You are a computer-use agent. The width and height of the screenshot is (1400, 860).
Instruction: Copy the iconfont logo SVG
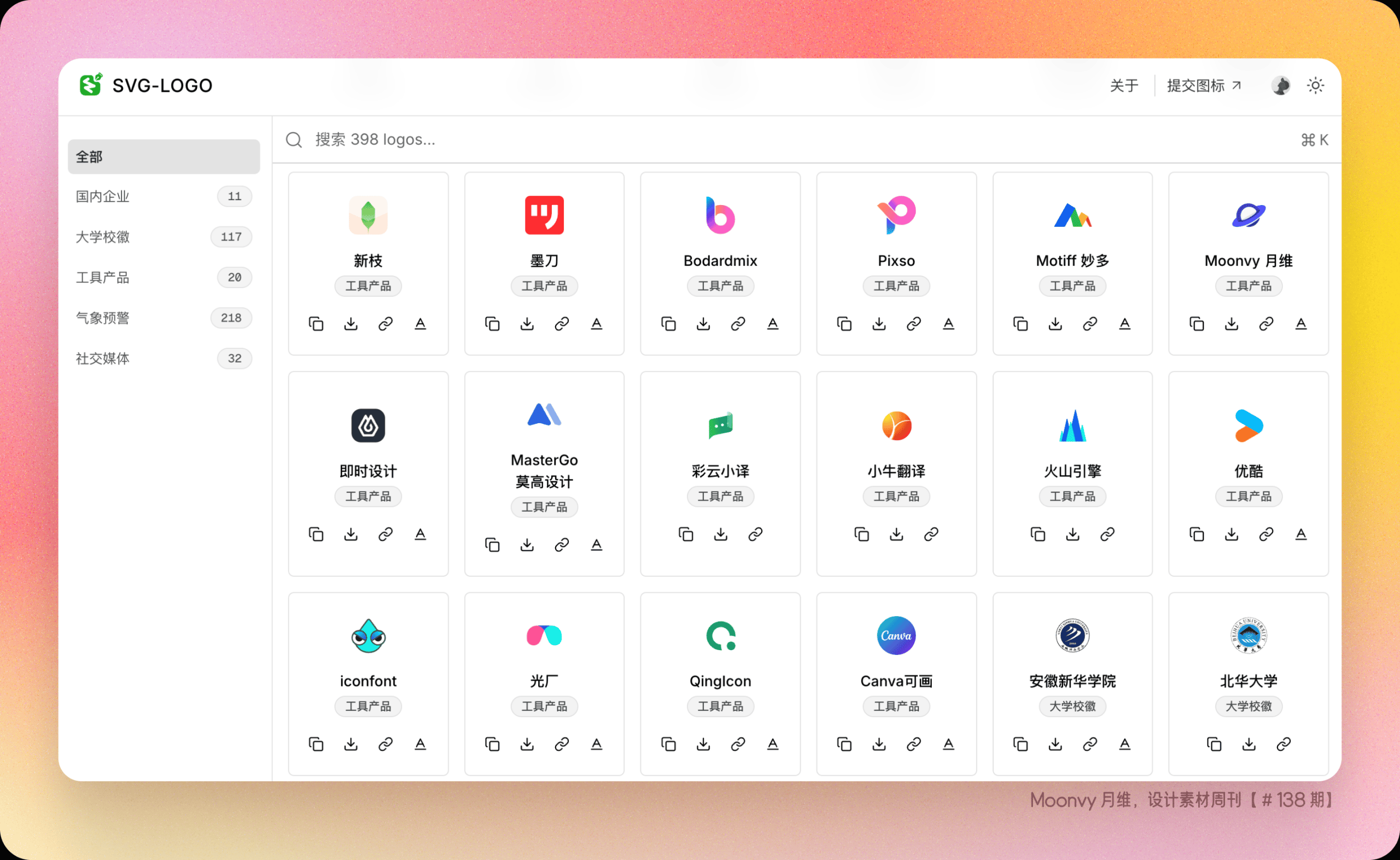point(316,744)
